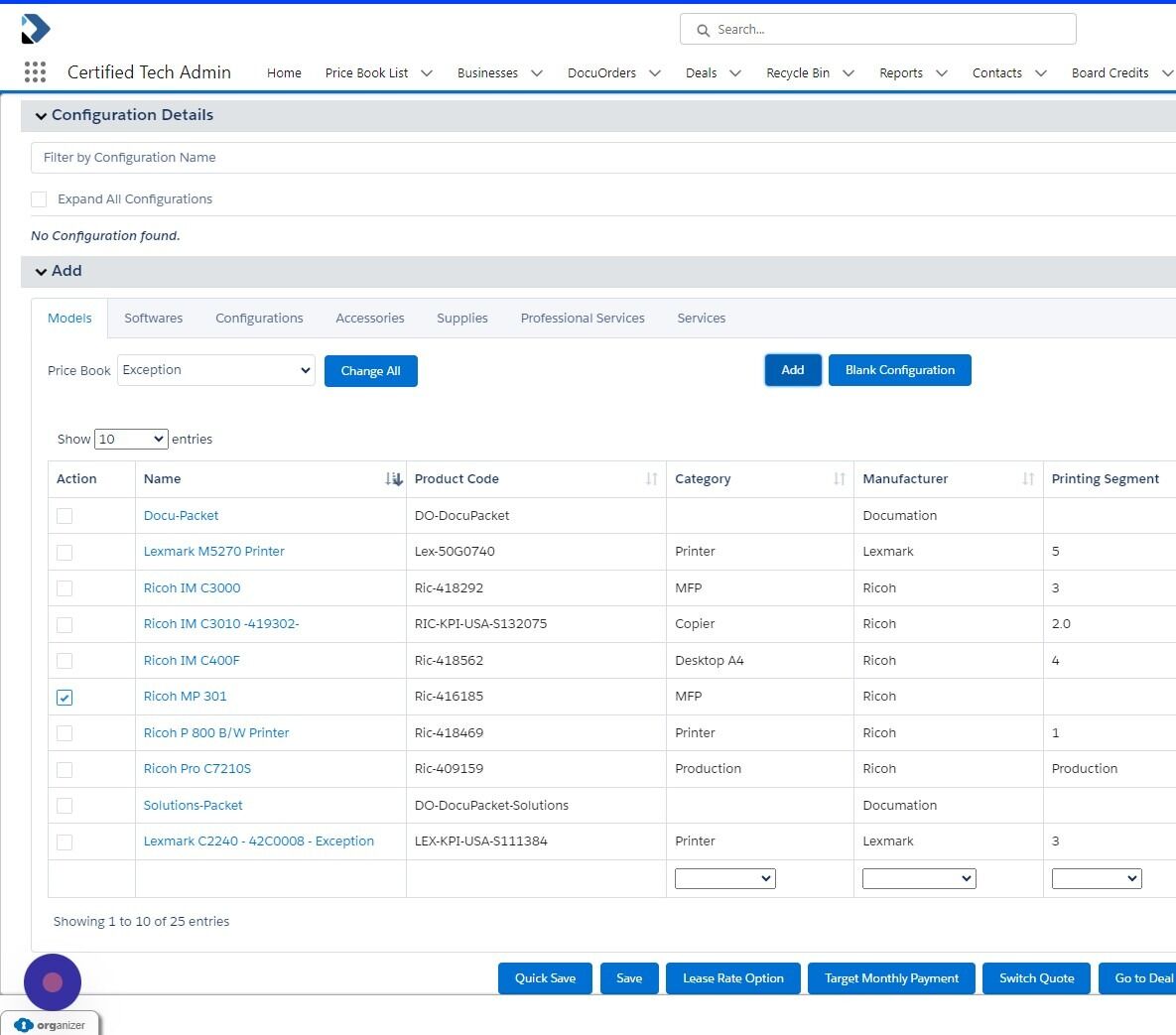Click the Printing Segment column header
Screen dimensions: 1176x1035
(1105, 478)
